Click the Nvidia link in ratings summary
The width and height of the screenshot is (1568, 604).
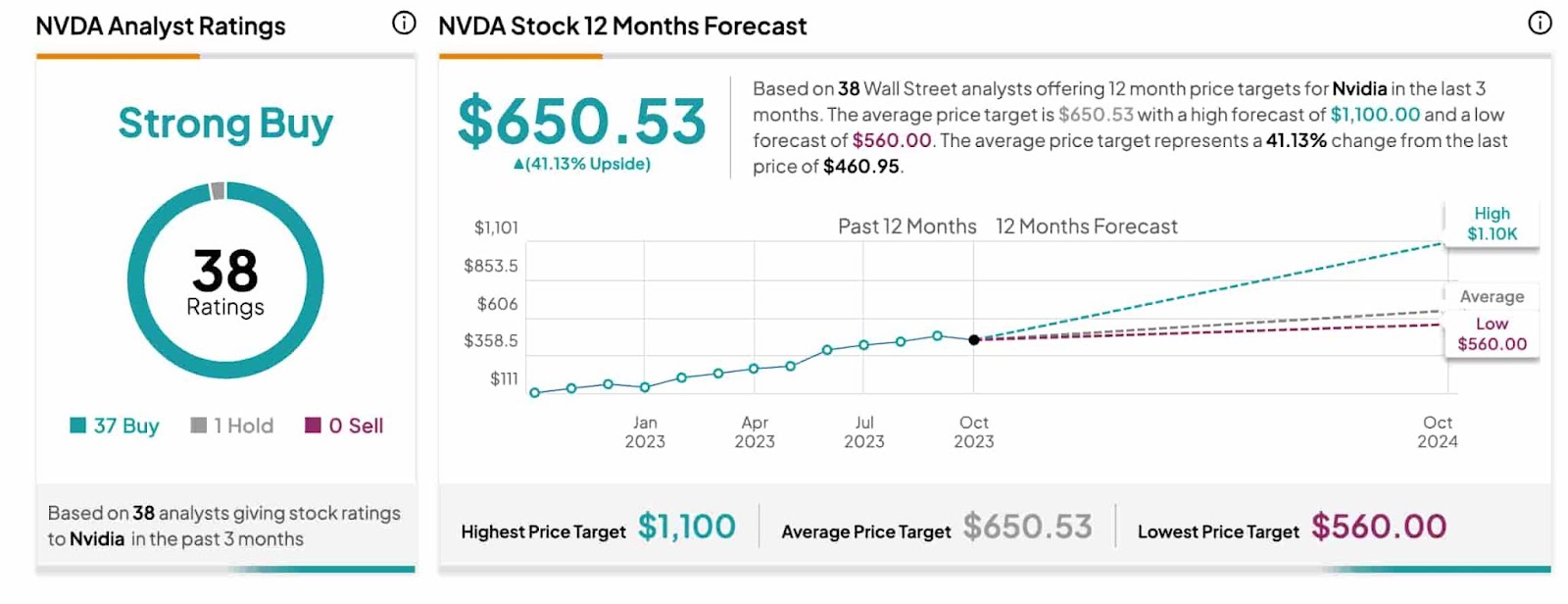pos(97,539)
